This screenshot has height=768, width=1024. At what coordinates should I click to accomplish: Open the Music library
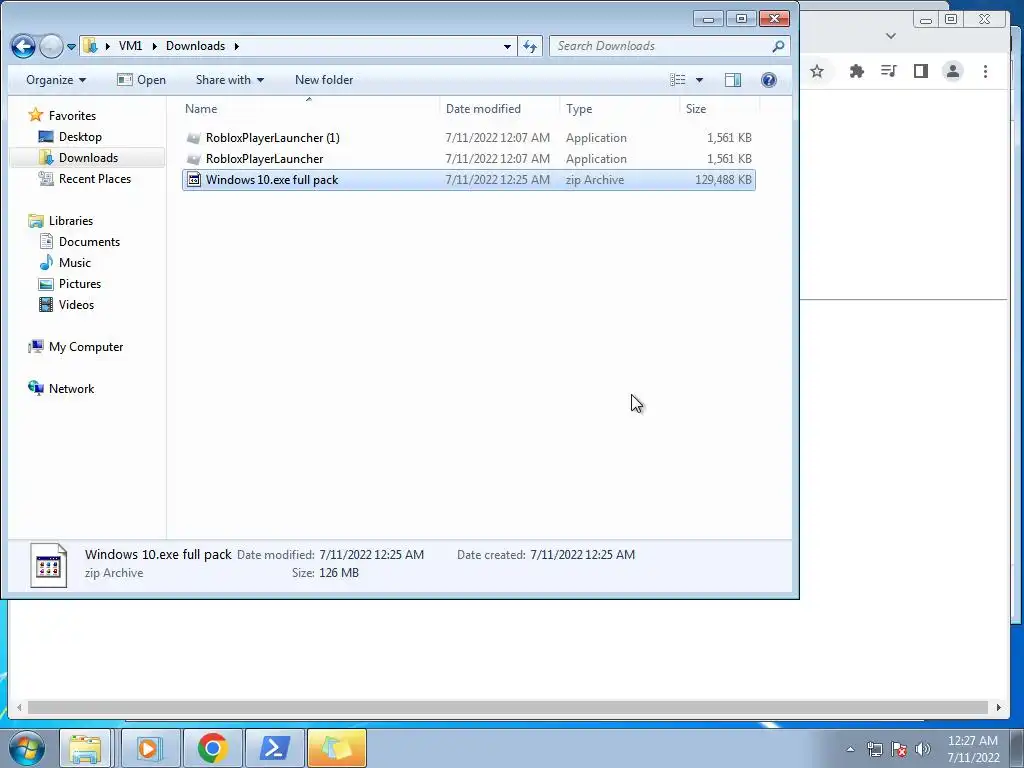(74, 263)
